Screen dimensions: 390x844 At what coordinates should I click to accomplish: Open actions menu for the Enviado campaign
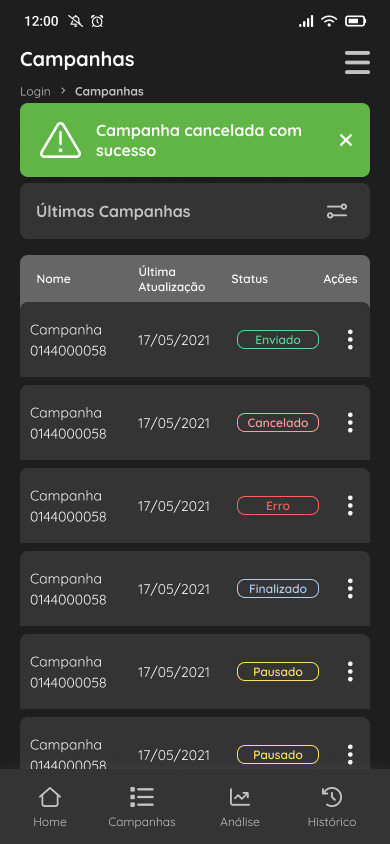[350, 340]
